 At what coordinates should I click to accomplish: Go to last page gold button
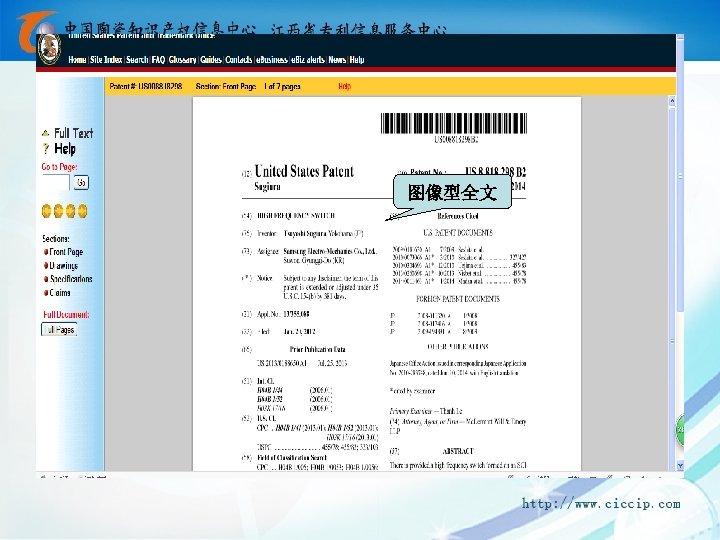[82, 211]
